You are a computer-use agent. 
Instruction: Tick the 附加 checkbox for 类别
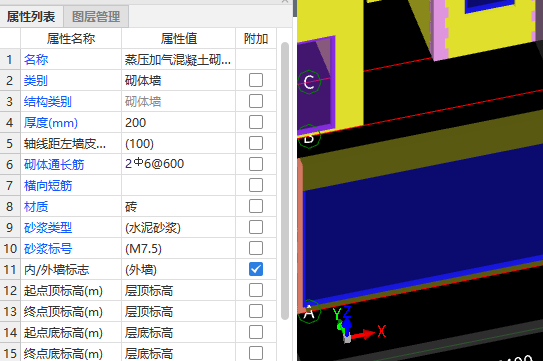pos(256,80)
